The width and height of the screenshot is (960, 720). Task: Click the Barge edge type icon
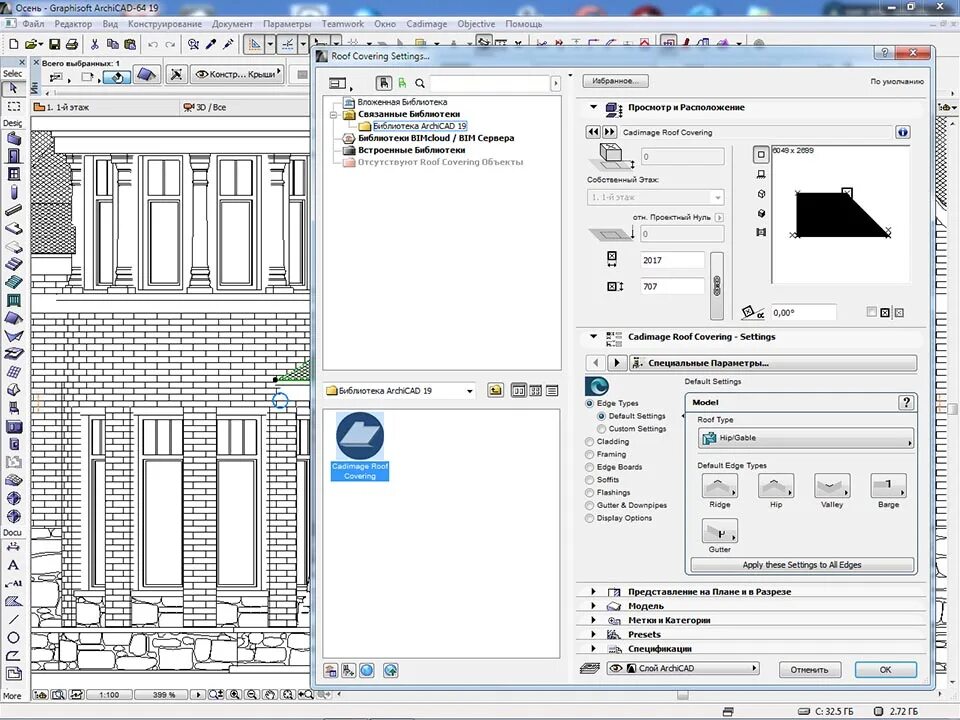pos(888,486)
